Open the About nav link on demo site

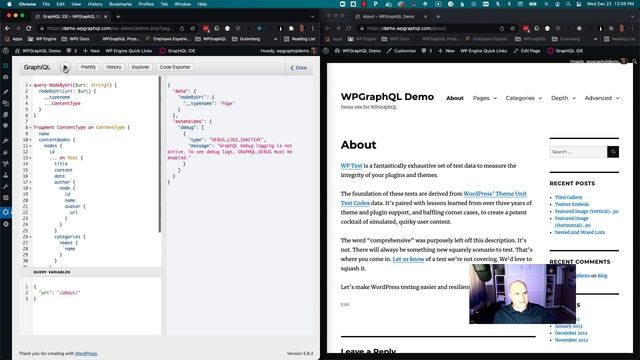click(455, 98)
